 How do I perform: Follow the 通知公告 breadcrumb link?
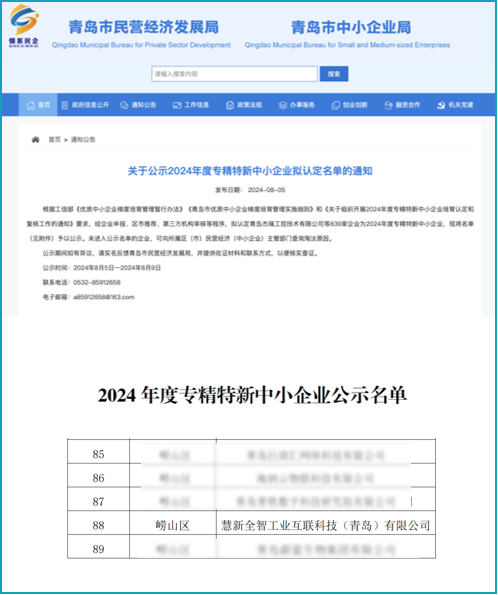[83, 139]
